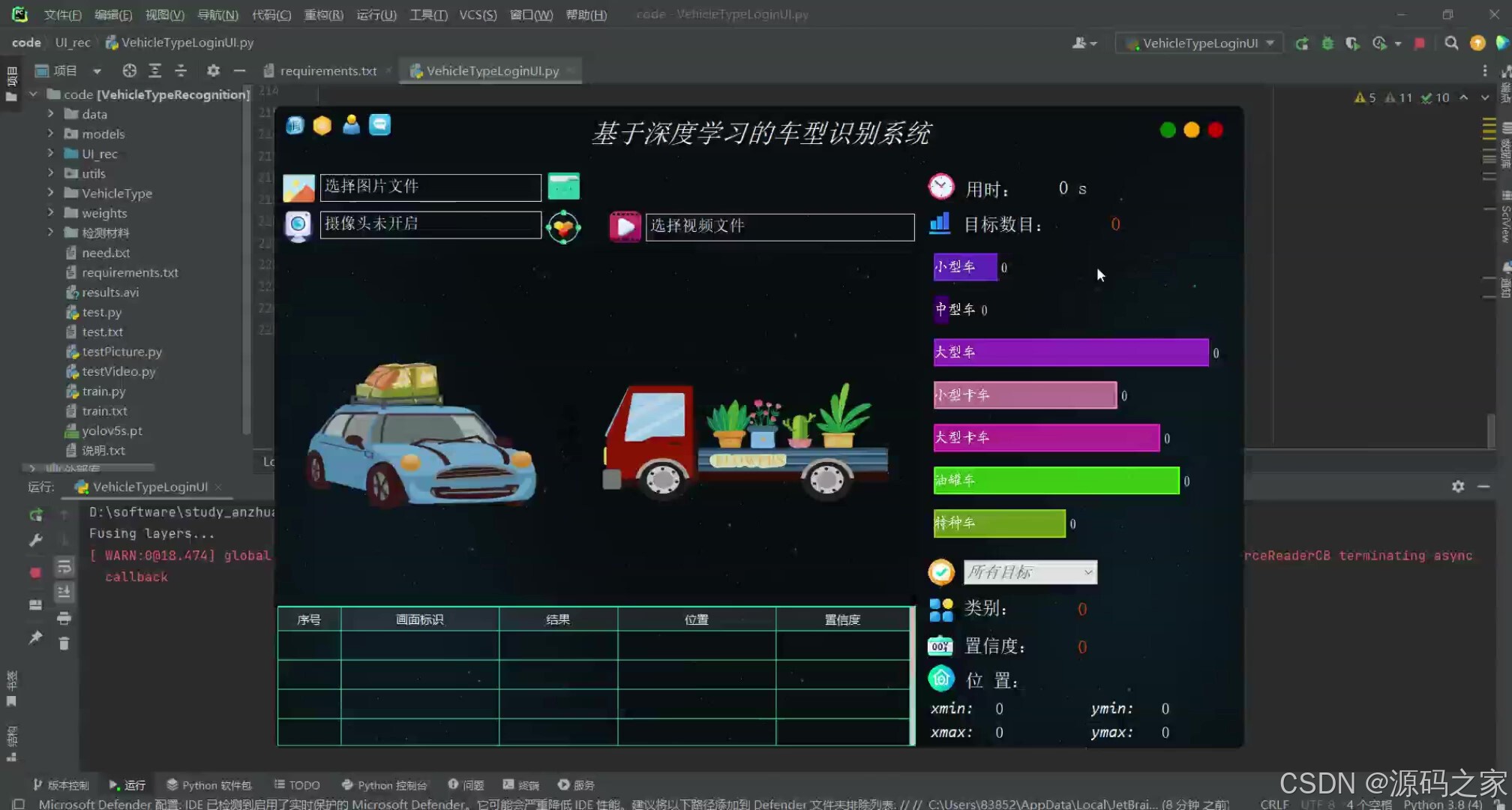The height and width of the screenshot is (810, 1512).
Task: Click the webcam icon next to 摄像头未开启
Action: [298, 225]
